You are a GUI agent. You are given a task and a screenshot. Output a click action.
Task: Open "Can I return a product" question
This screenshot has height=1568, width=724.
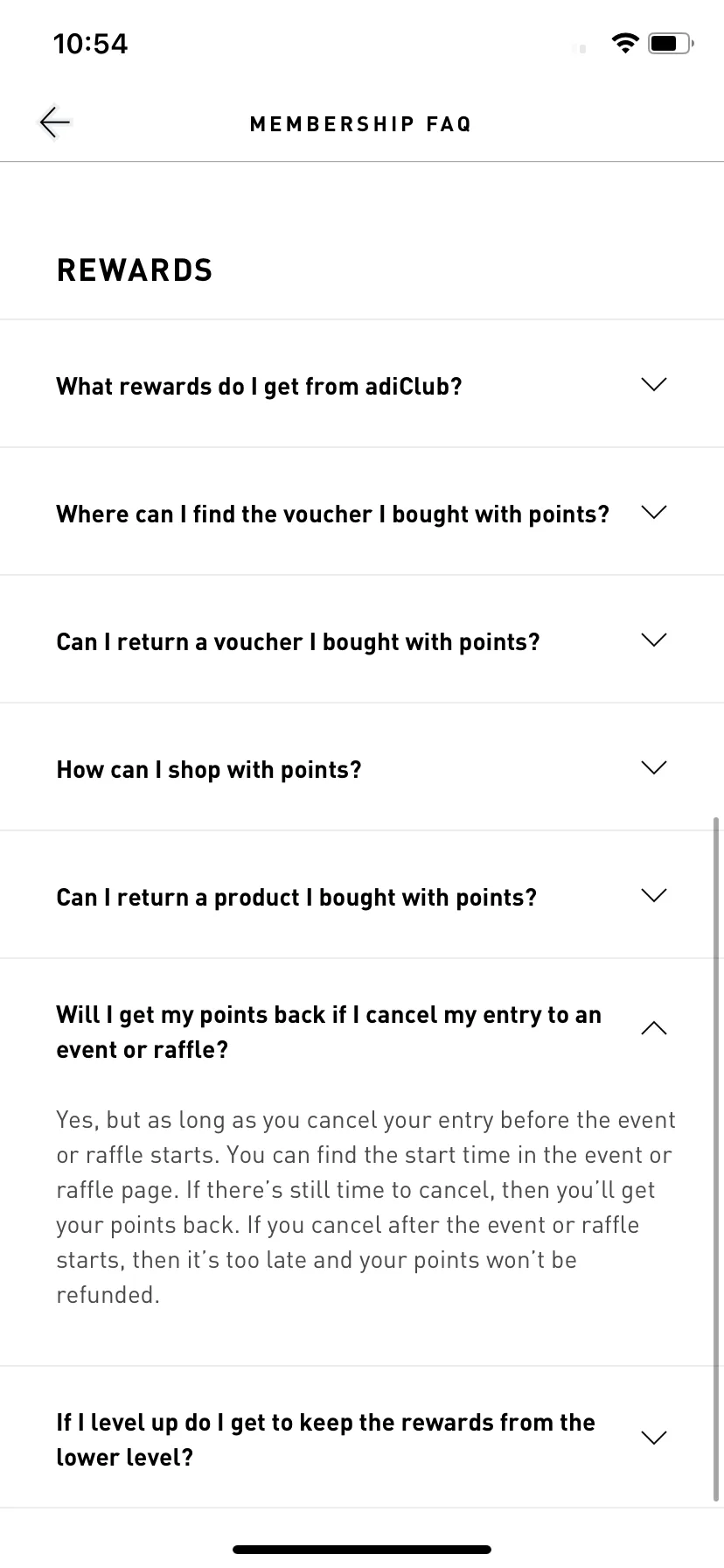[x=296, y=897]
